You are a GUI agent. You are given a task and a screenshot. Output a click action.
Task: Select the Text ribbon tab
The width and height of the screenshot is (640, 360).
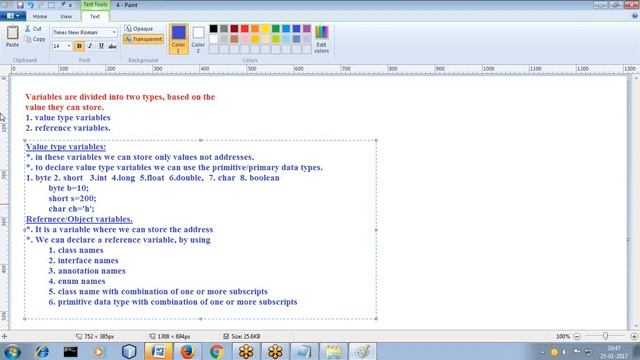tap(95, 16)
